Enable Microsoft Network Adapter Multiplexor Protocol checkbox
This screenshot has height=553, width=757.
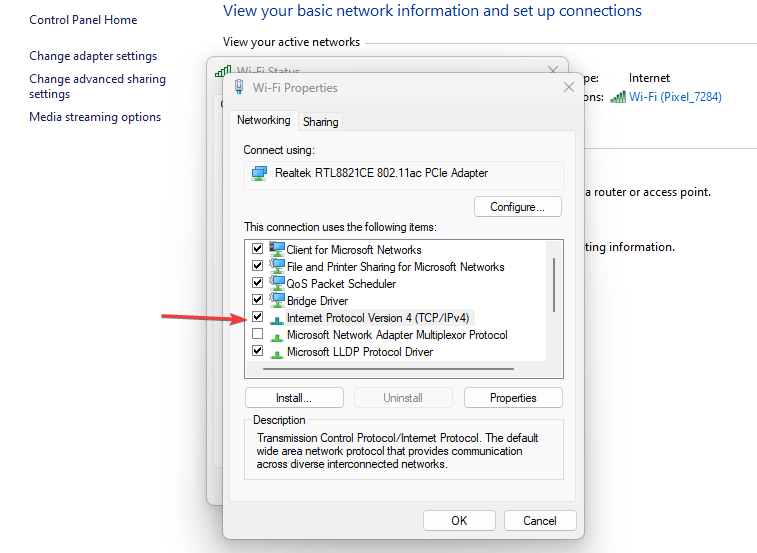pos(258,334)
